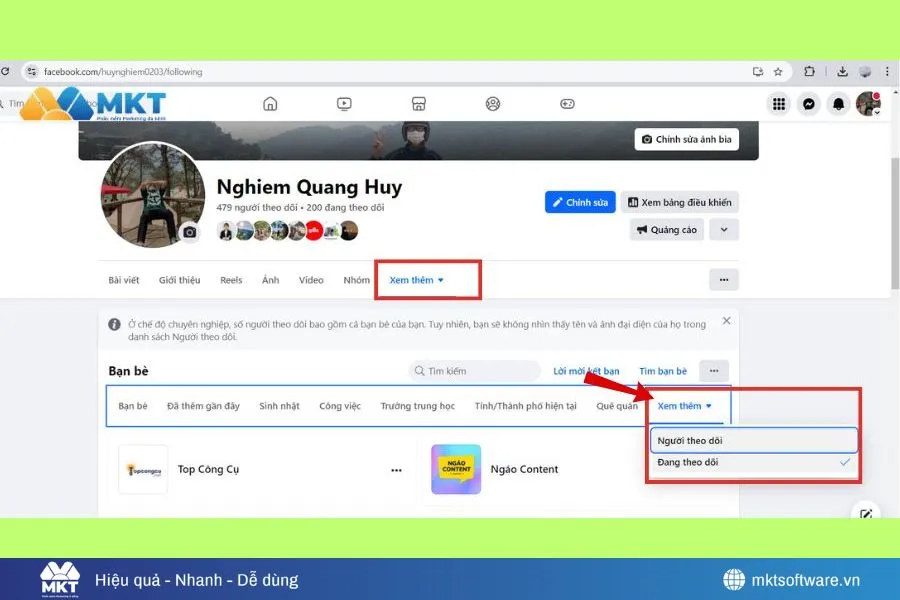Open Messenger from the top-right icon
The image size is (900, 600).
tap(808, 103)
